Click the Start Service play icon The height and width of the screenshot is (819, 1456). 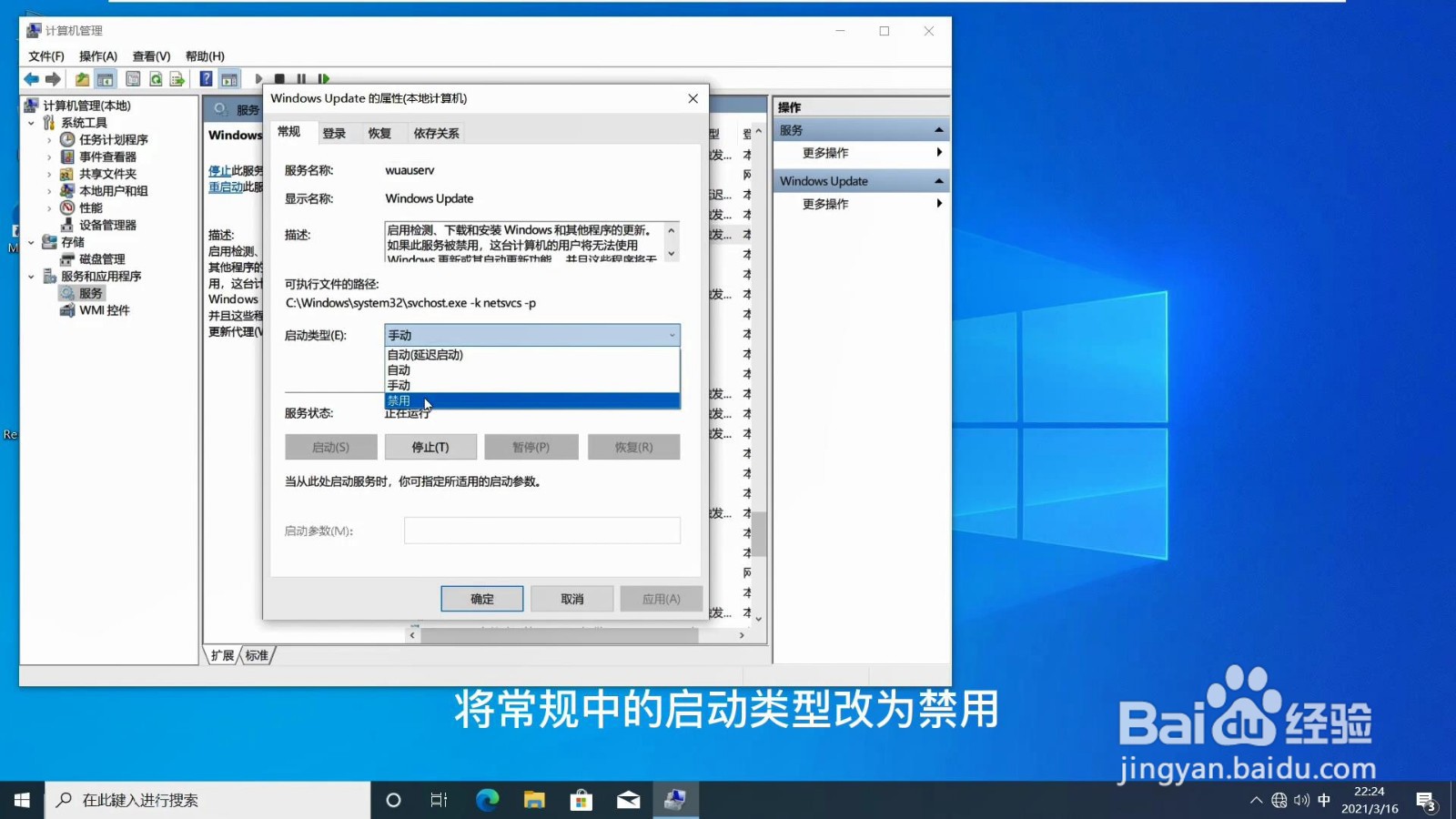point(258,79)
